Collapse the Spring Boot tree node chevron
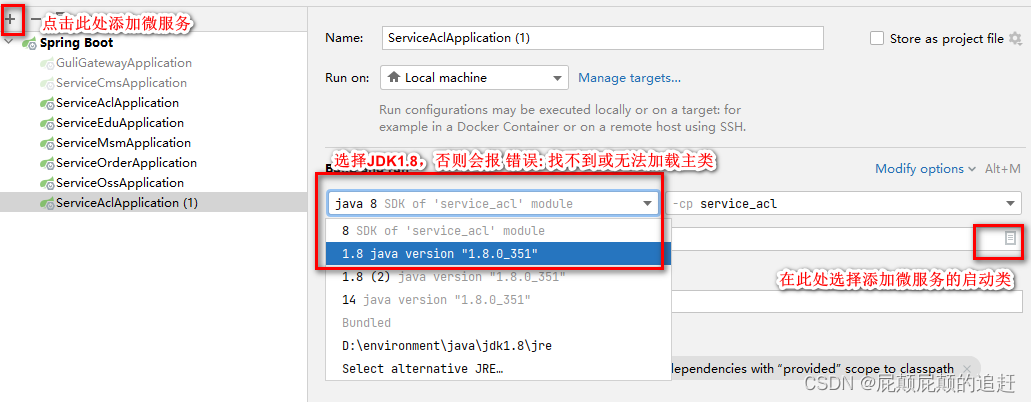This screenshot has height=402, width=1031. pos(8,43)
